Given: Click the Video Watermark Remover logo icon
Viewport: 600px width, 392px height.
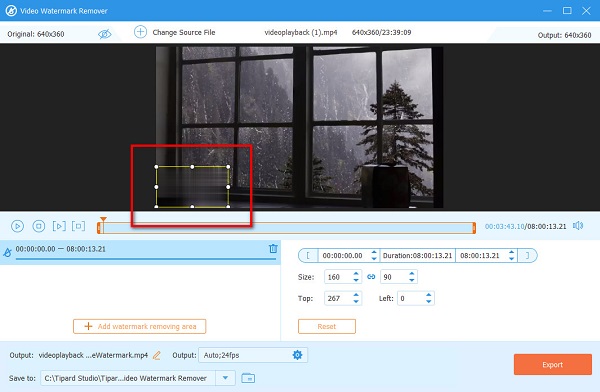Looking at the screenshot, I should pos(11,11).
